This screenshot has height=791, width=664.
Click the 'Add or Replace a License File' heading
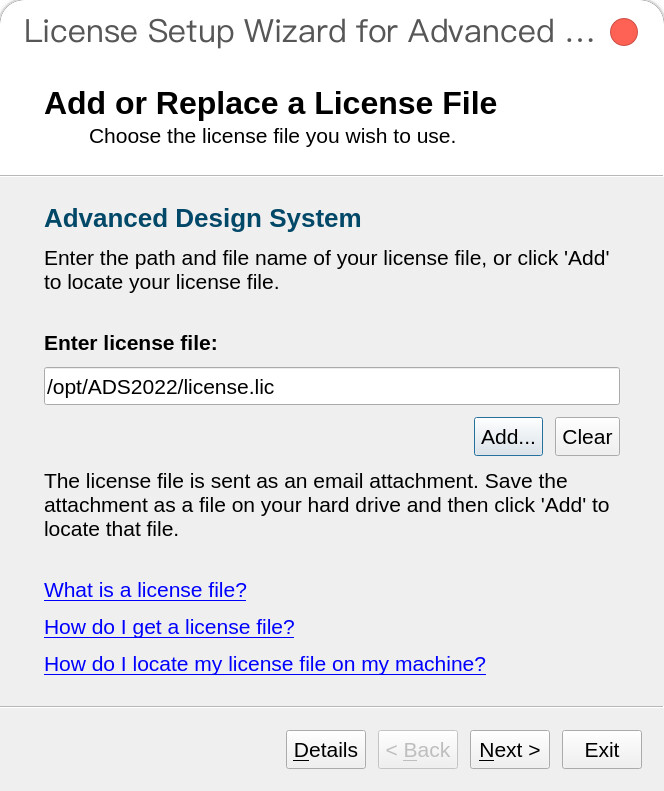click(x=270, y=103)
